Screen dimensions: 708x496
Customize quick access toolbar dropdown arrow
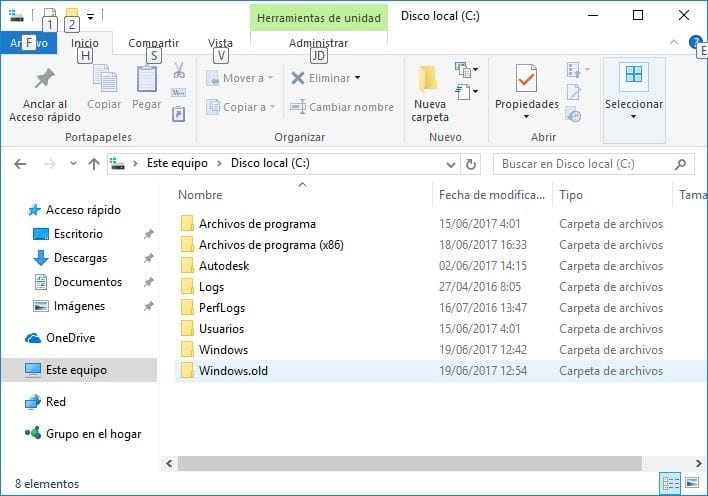91,17
